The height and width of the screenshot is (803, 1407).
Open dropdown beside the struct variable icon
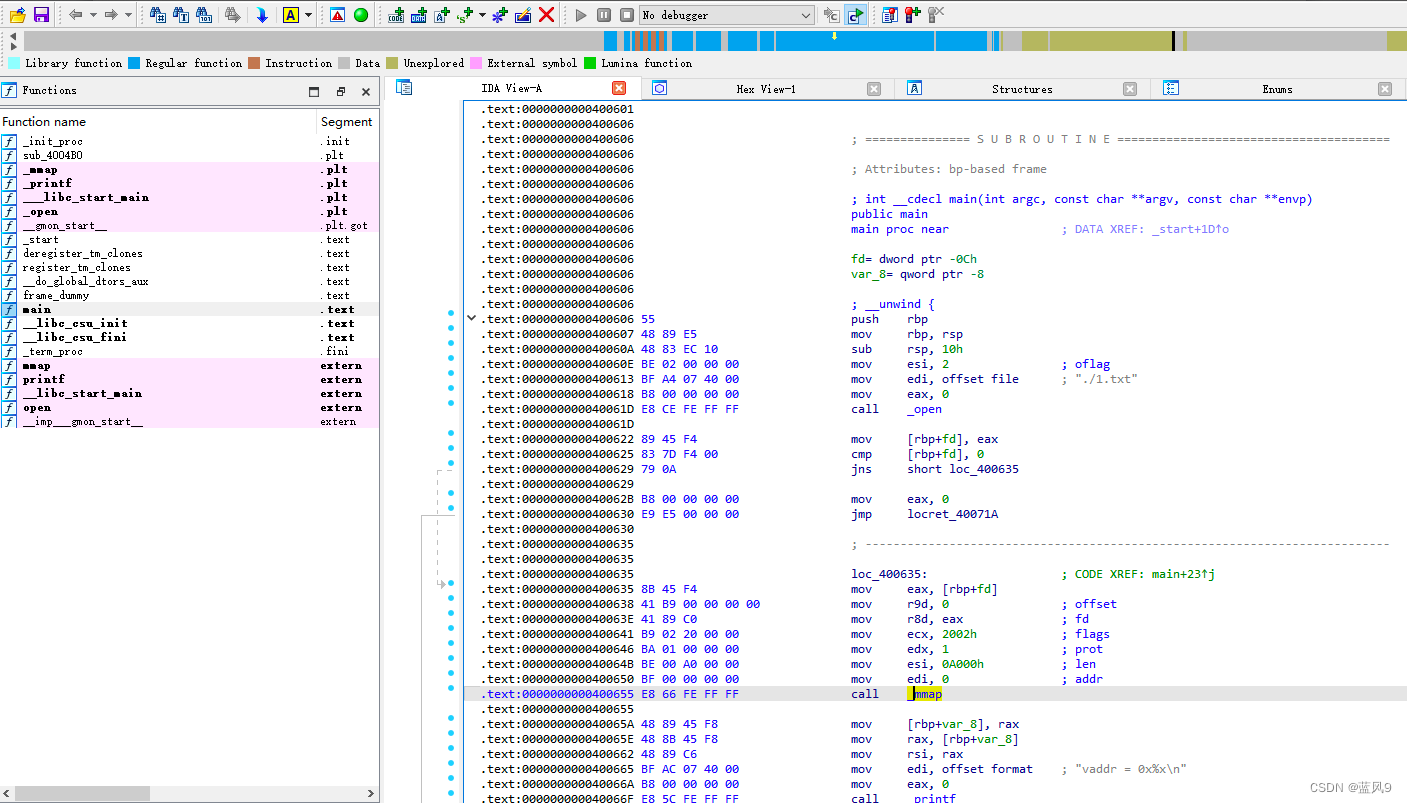click(x=482, y=15)
